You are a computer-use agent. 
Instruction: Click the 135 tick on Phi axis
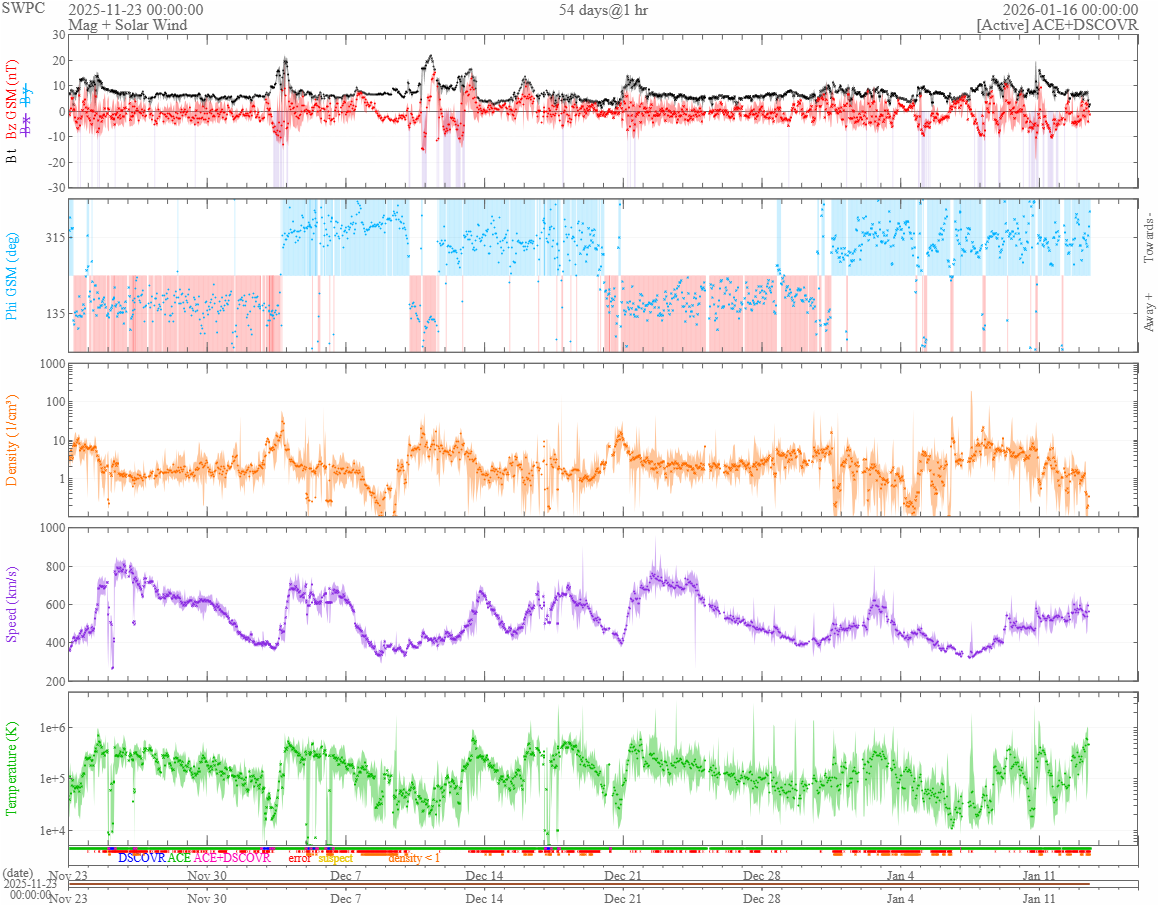pyautogui.click(x=55, y=313)
